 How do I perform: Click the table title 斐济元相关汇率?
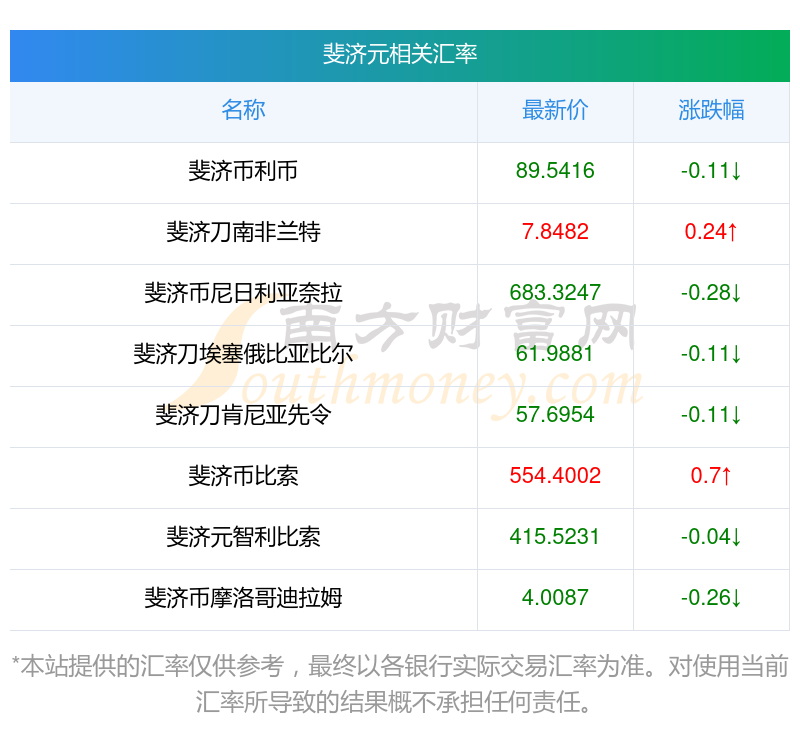click(400, 54)
